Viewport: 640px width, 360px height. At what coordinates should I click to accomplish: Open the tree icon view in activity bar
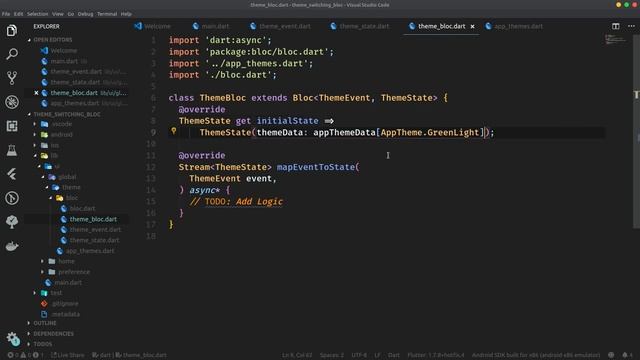tap(12, 222)
